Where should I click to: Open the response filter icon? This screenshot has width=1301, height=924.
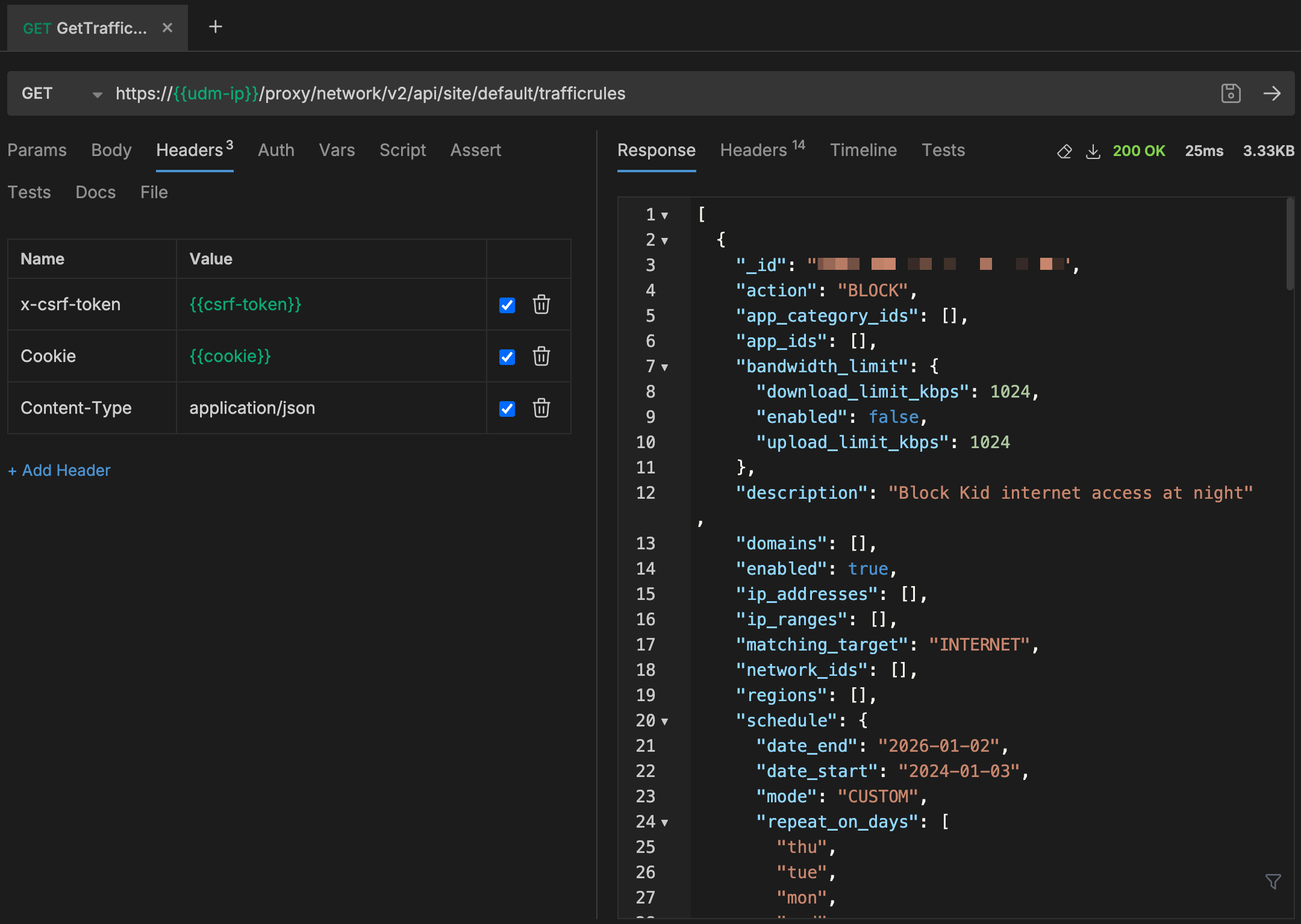(x=1273, y=882)
